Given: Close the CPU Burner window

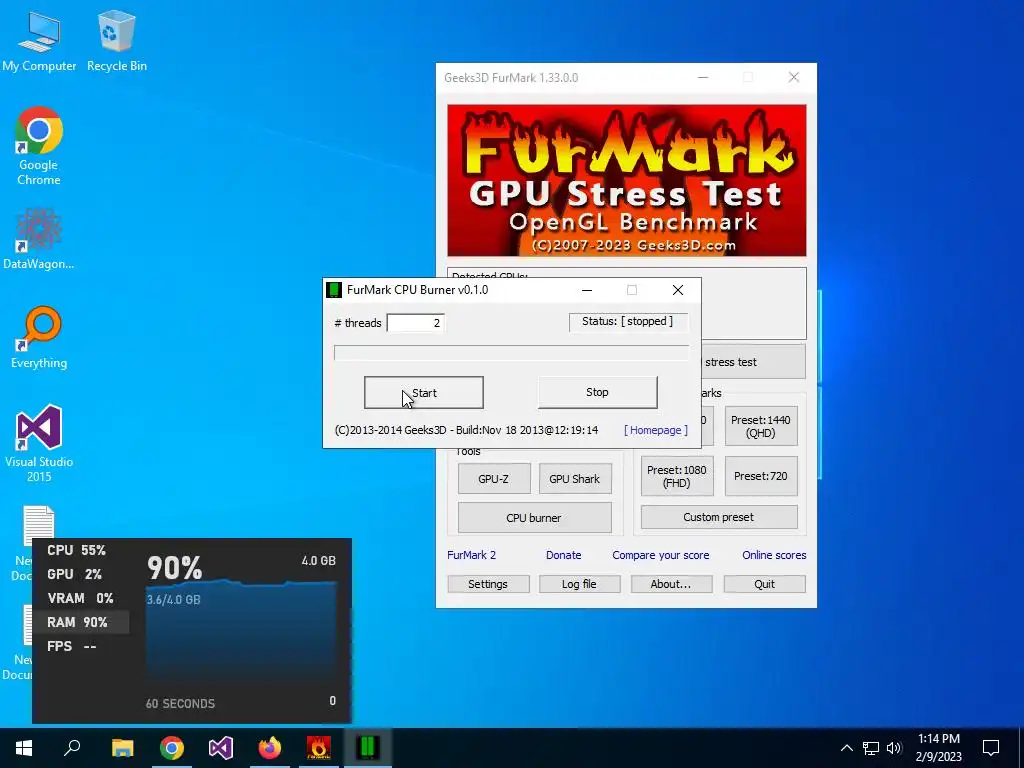Looking at the screenshot, I should point(678,290).
